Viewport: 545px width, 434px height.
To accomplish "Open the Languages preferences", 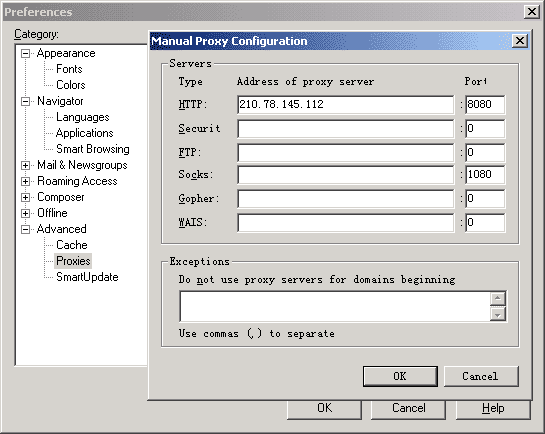I will coord(83,117).
